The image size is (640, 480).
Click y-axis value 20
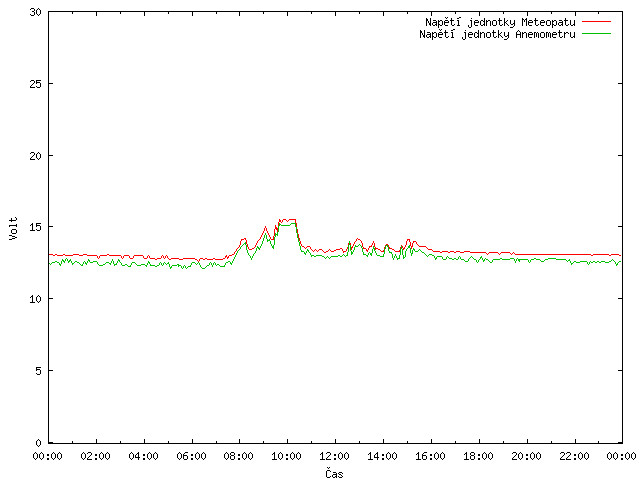pos(36,156)
